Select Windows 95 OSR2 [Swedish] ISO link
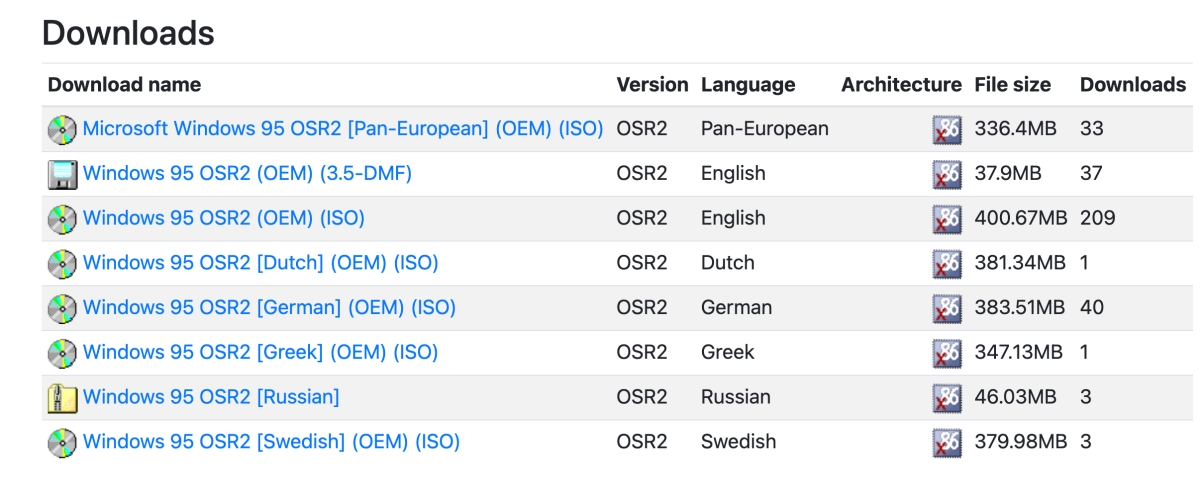Screen dimensions: 1200x490 tap(271, 441)
